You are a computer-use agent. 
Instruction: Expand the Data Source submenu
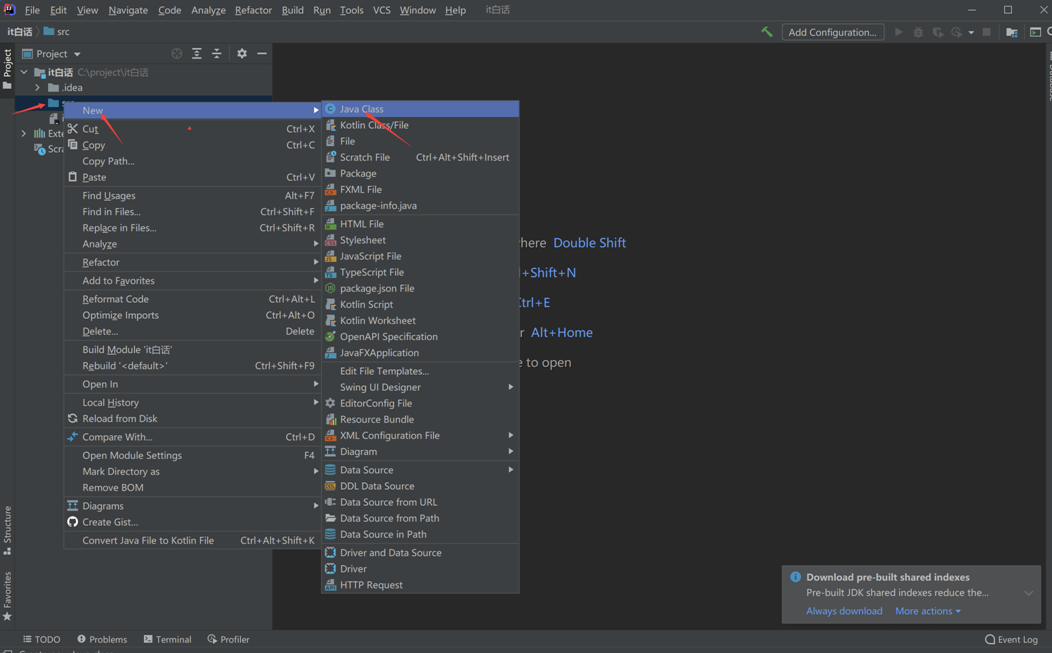point(421,470)
